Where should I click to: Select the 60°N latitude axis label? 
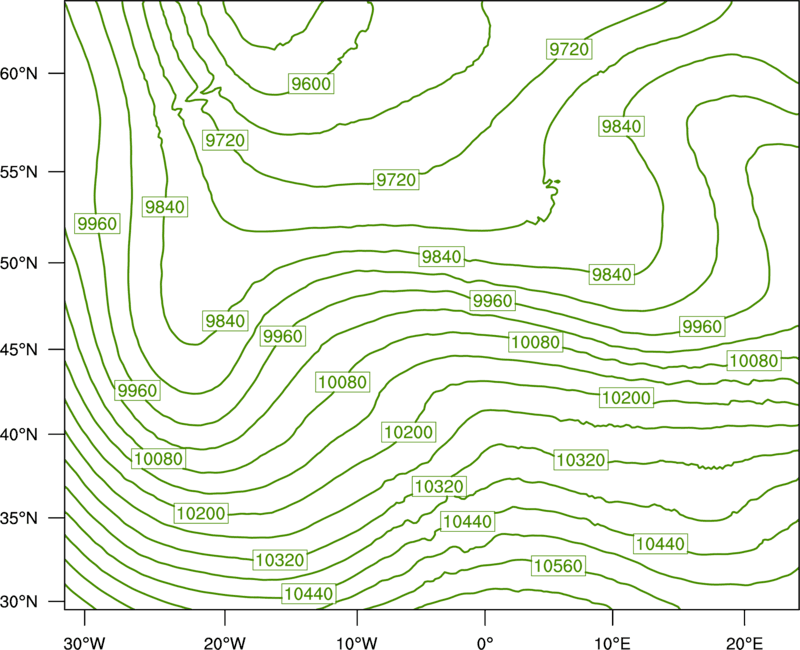[19, 74]
